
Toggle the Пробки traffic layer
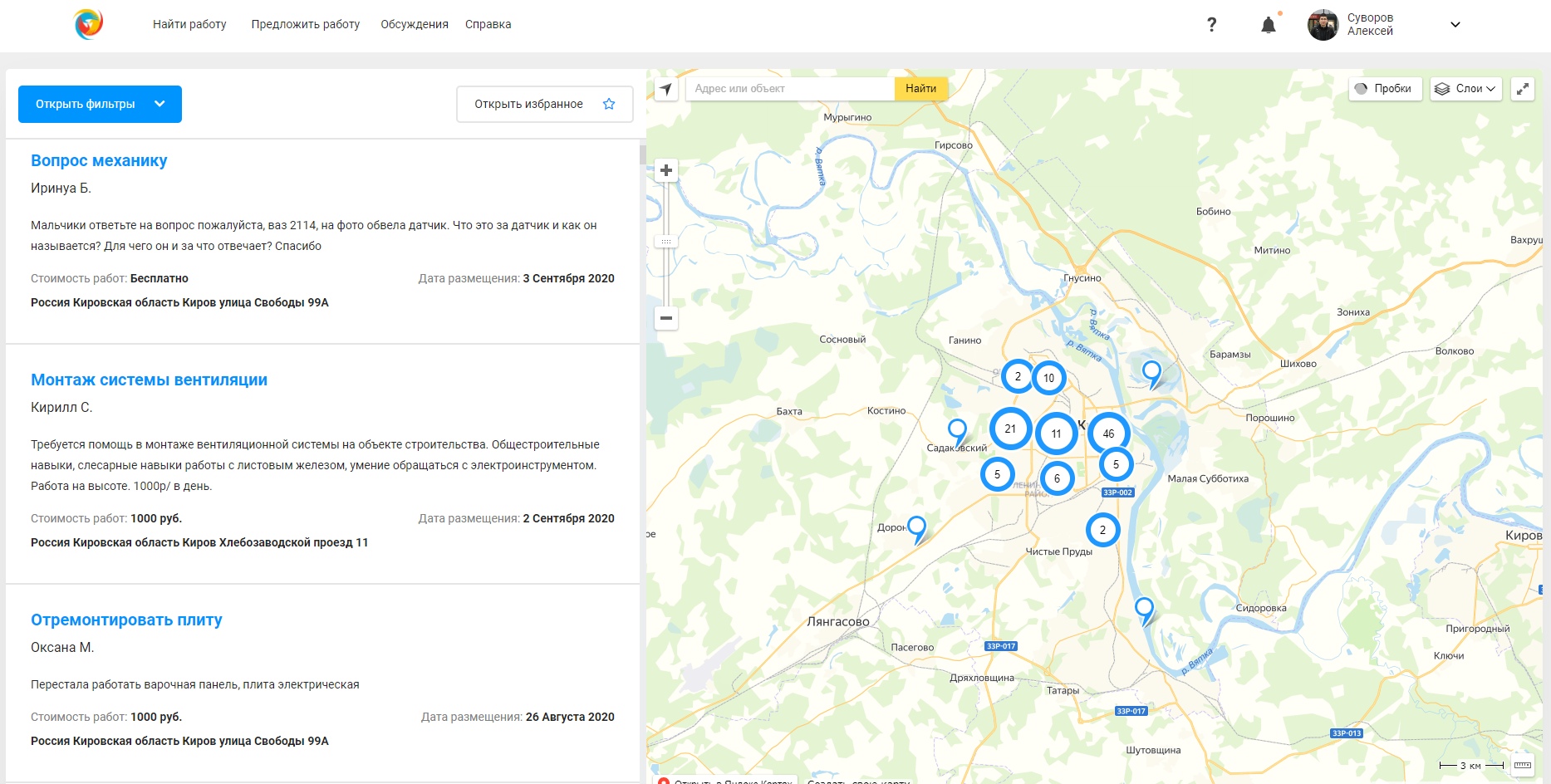pyautogui.click(x=1384, y=89)
